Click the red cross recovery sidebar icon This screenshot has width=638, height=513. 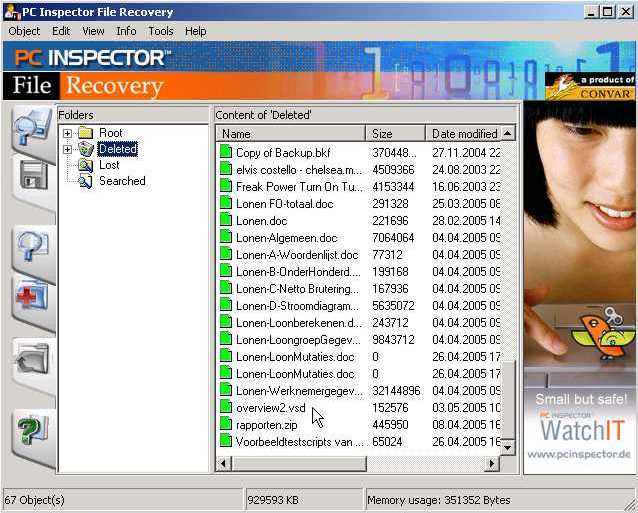pyautogui.click(x=33, y=296)
